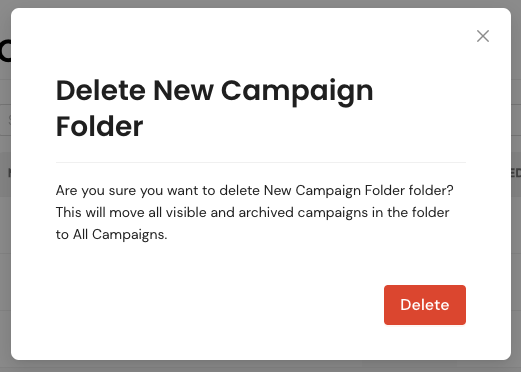
Task: Click the partially visible page title letter behind modal
Action: point(5,51)
